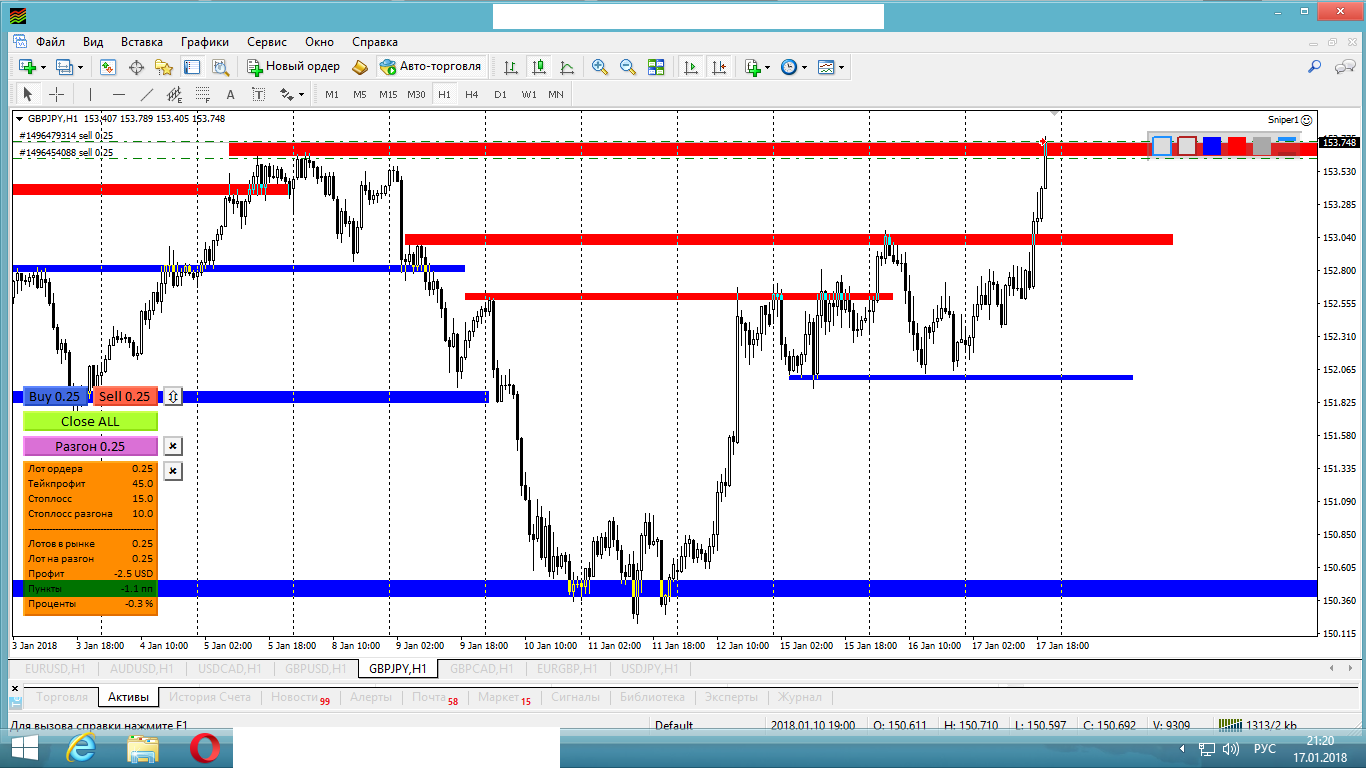
Task: Expand the arrows objects dropdown
Action: point(293,95)
